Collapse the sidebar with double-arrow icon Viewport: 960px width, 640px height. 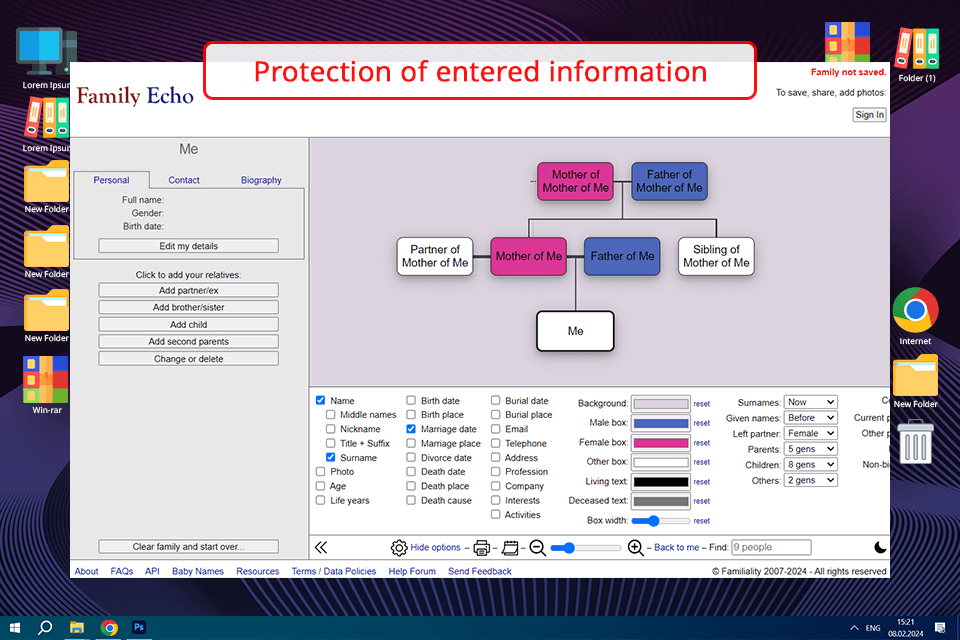321,548
